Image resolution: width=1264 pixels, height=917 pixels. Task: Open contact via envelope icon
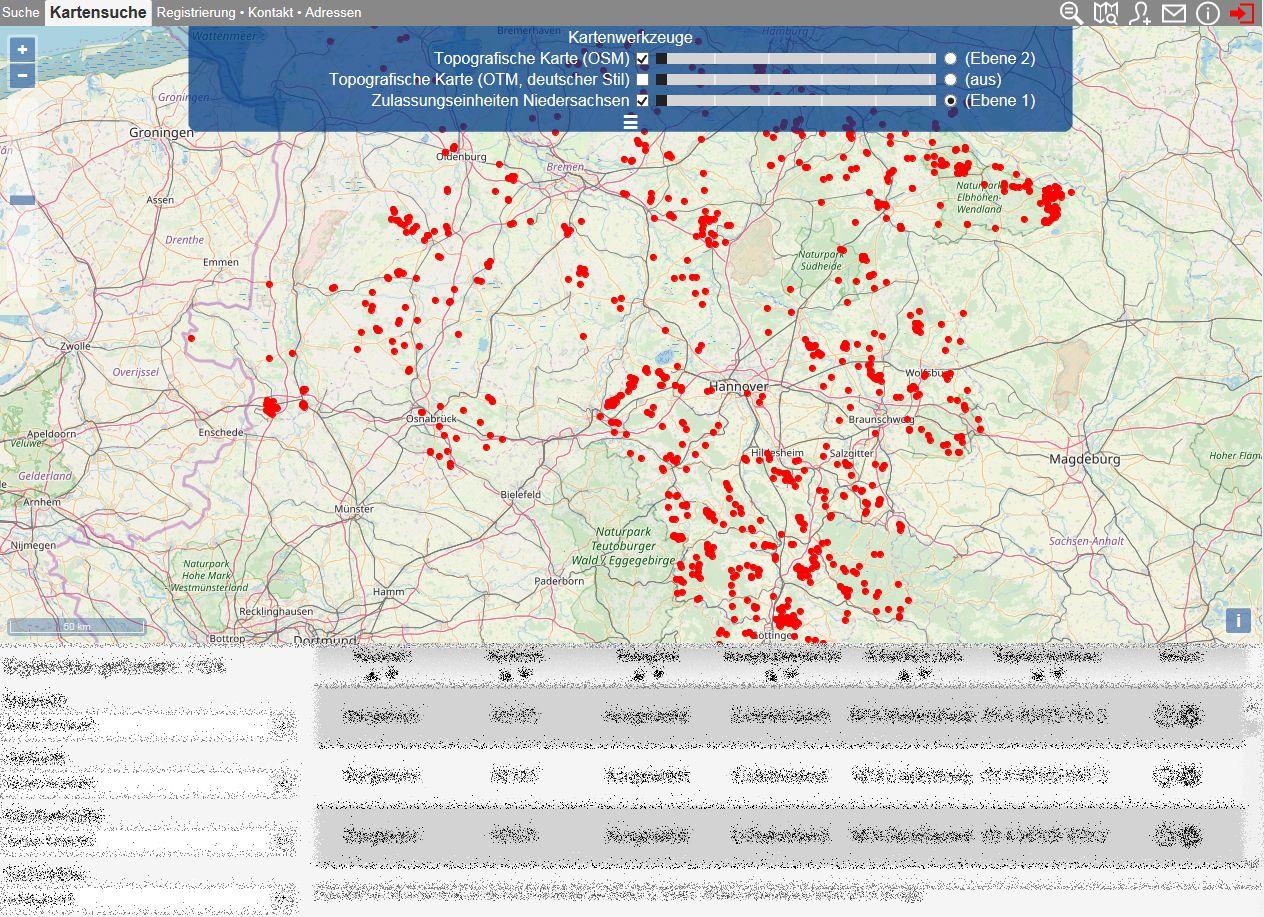point(1173,13)
